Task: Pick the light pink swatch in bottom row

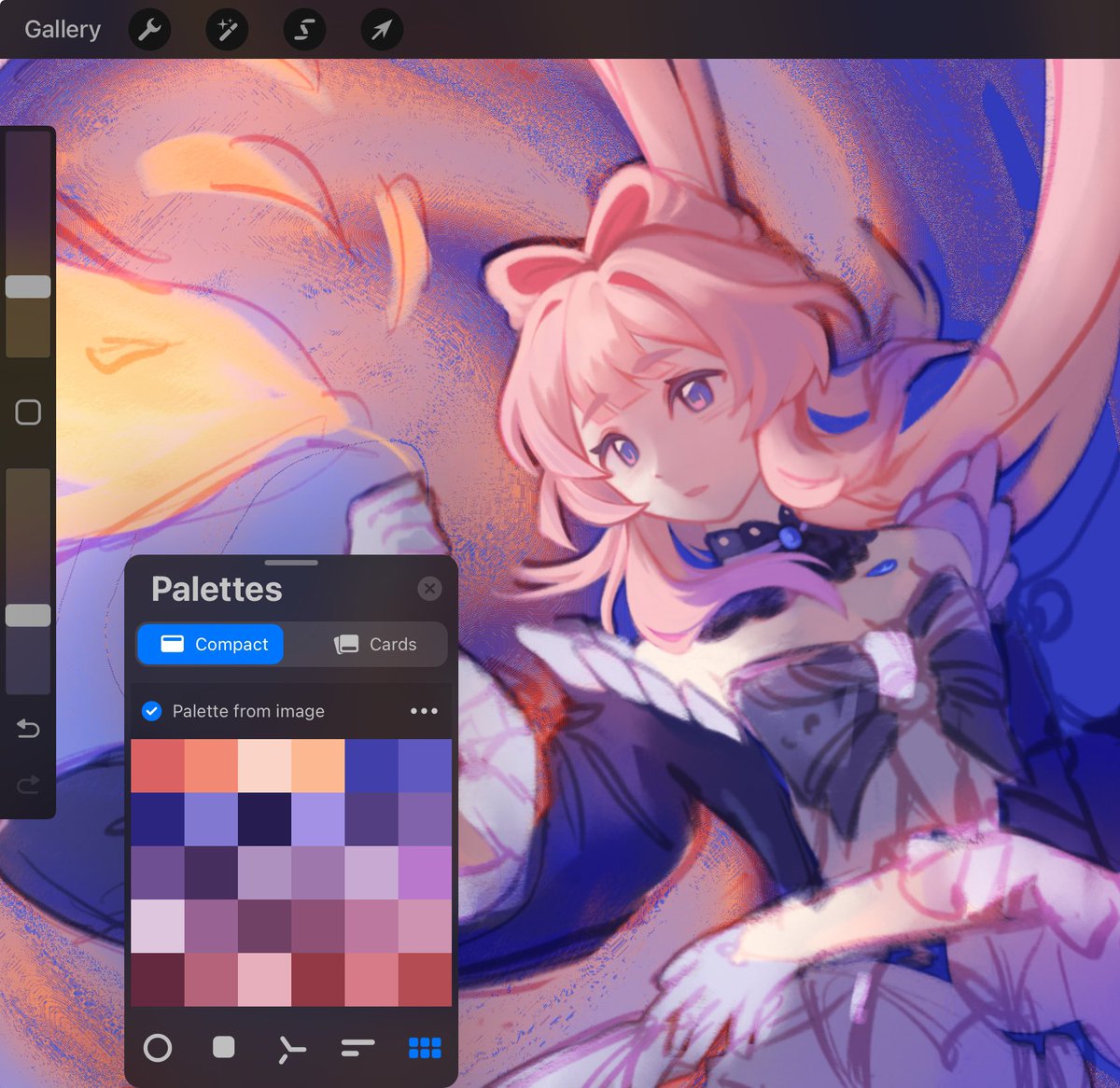Action: [x=265, y=980]
